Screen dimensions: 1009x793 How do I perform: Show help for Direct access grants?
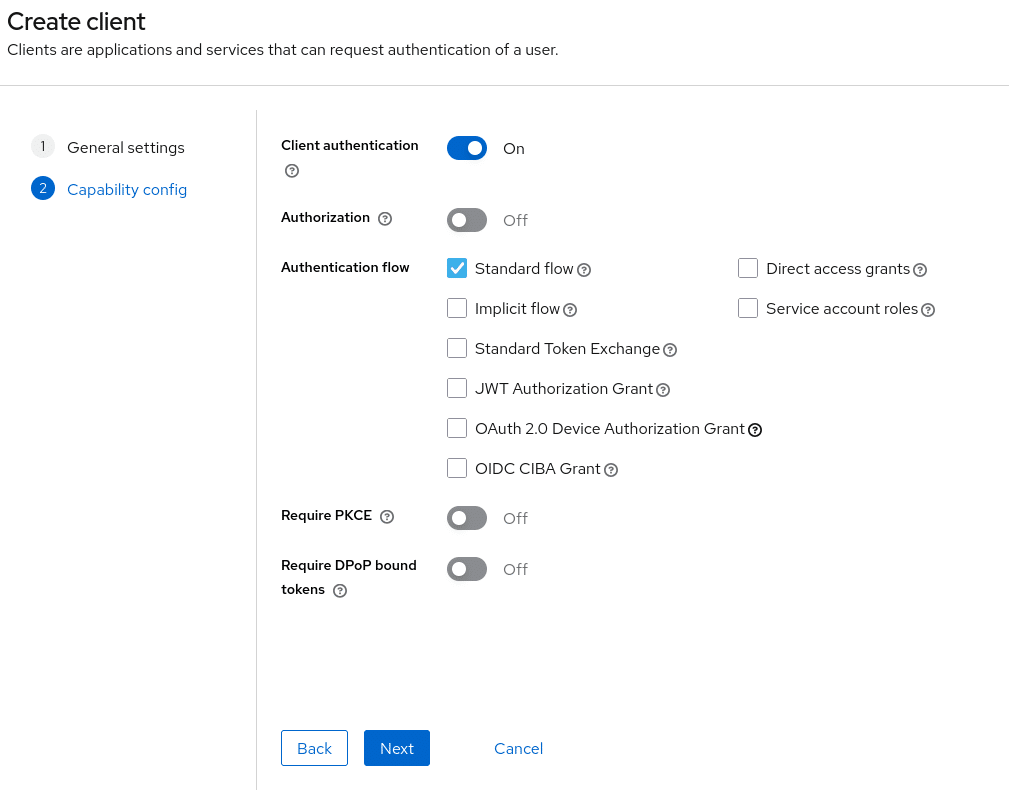(x=920, y=270)
